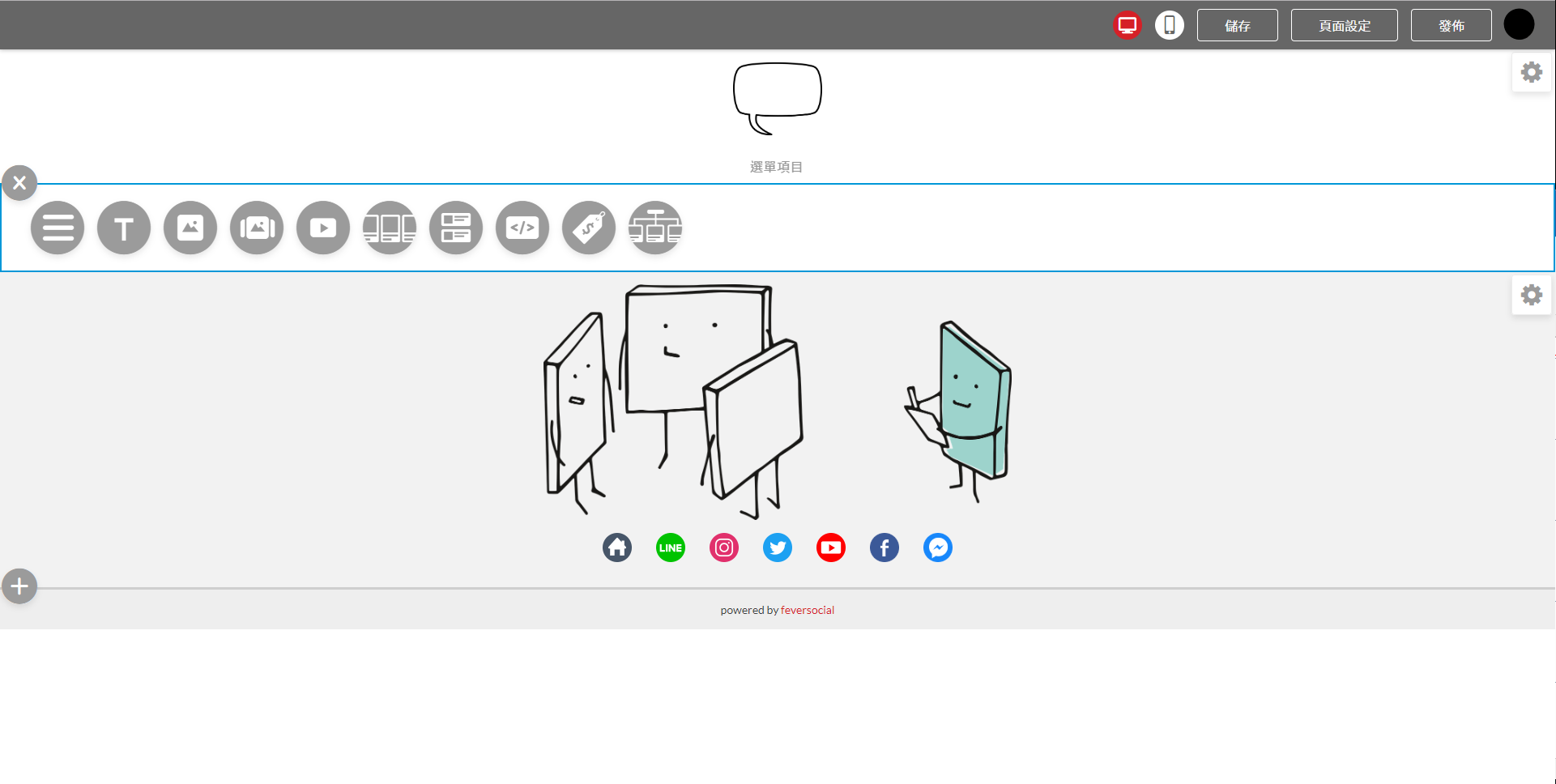Click the 儲存 save button
The image size is (1556, 784).
(1237, 25)
